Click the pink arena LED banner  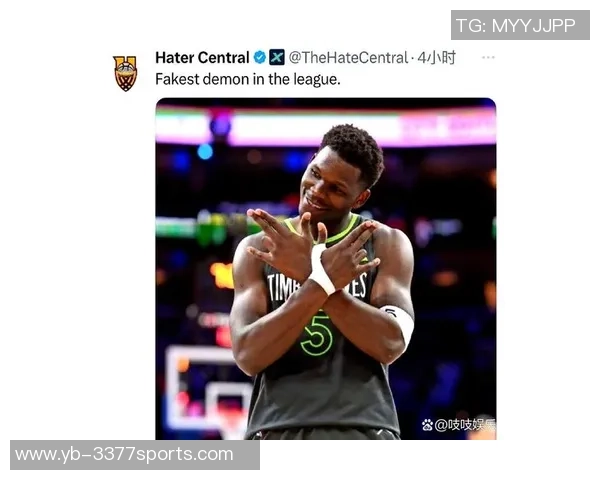(x=326, y=126)
